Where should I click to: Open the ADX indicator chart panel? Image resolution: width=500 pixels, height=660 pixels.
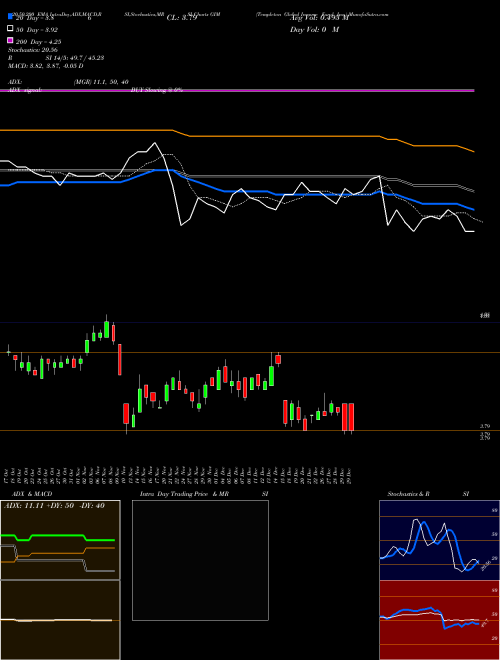click(60, 540)
